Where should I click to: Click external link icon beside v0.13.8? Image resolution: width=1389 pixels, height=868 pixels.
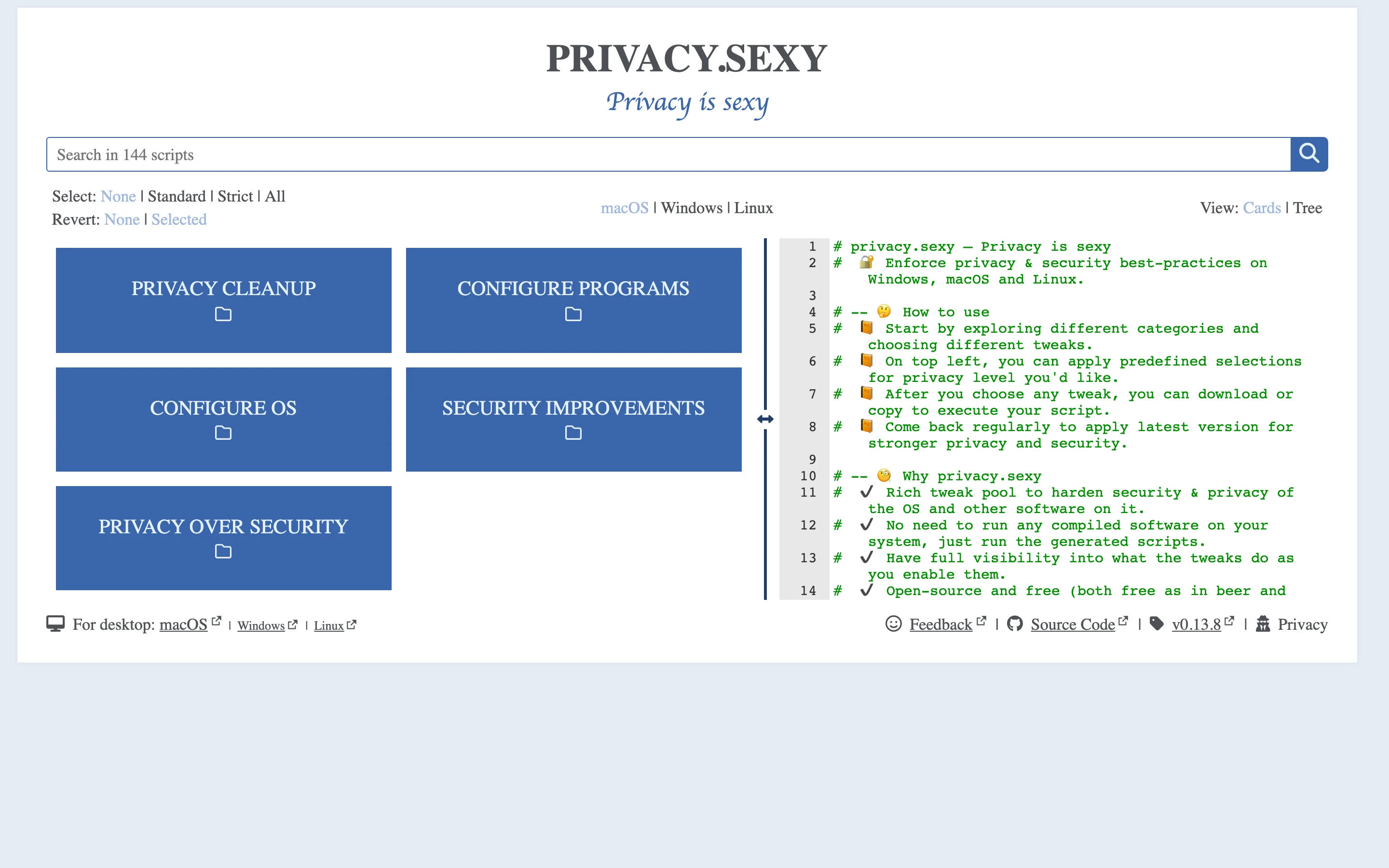(x=1229, y=621)
